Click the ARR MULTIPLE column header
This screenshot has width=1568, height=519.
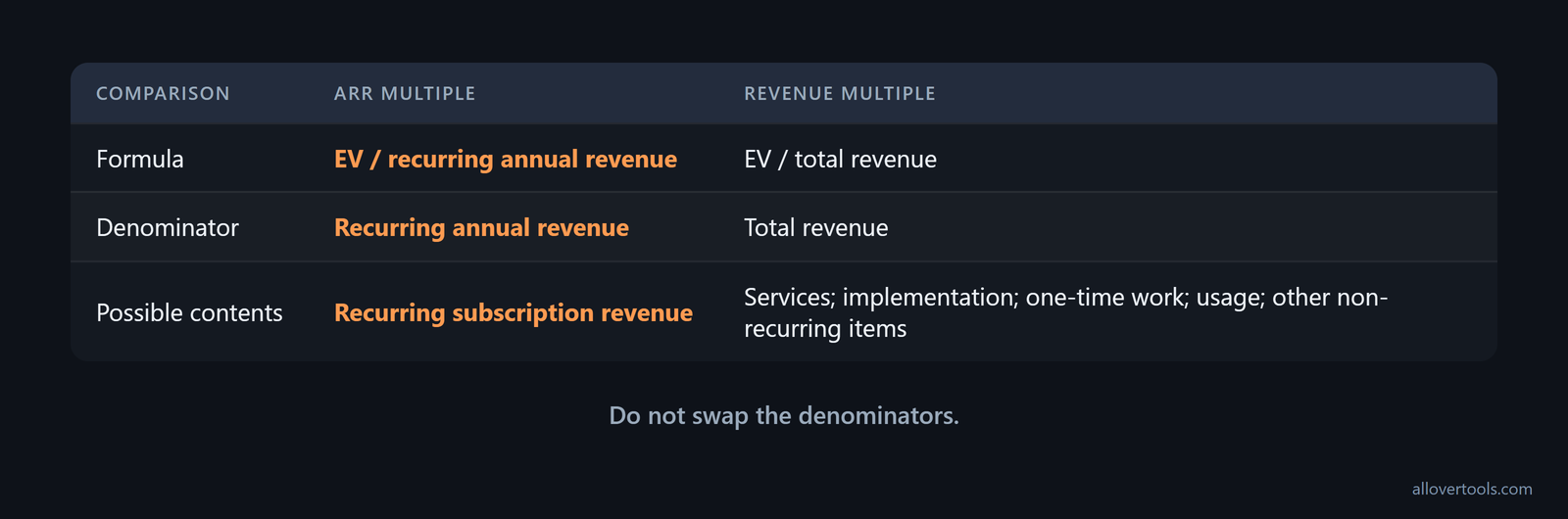pos(405,94)
